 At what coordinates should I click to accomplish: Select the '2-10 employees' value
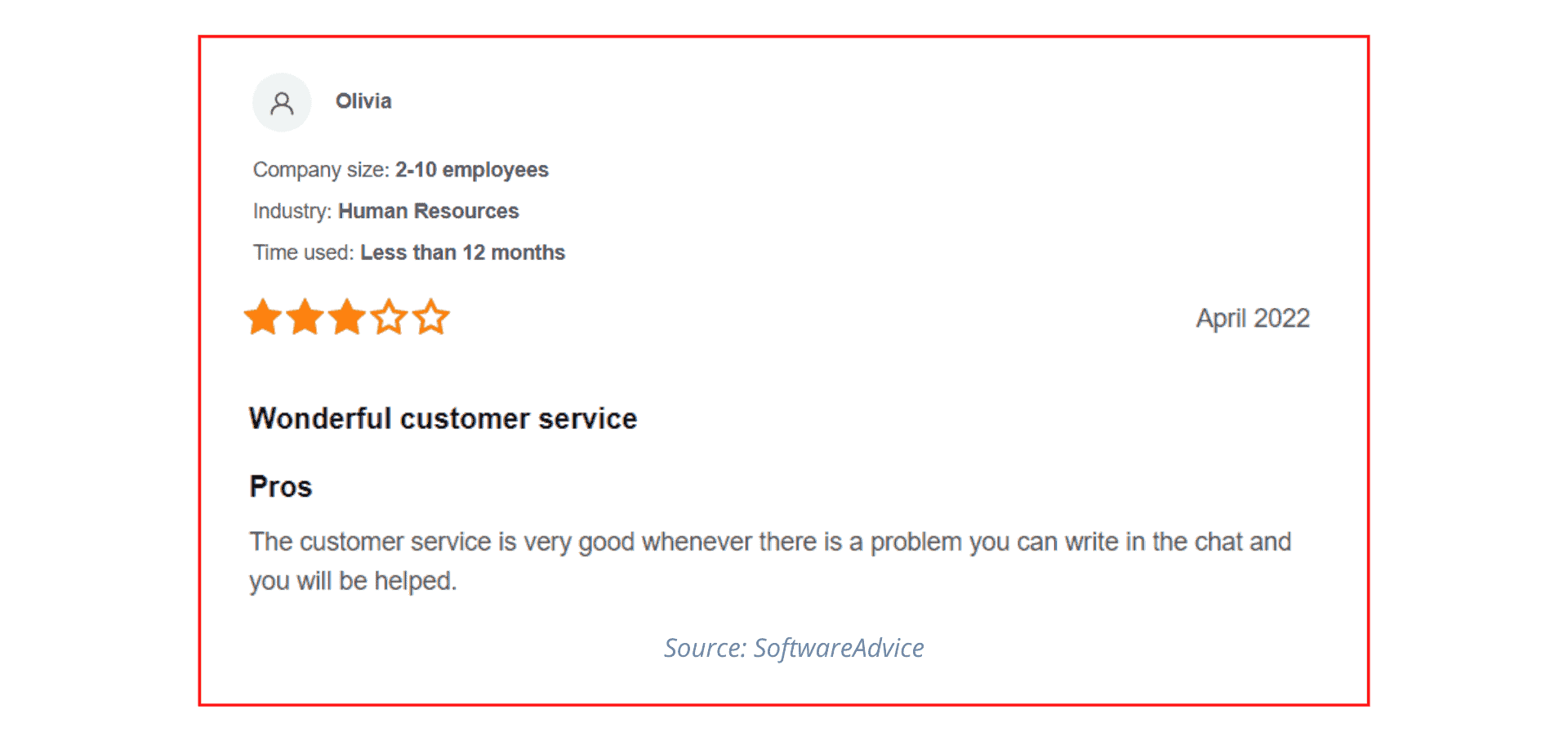[x=472, y=170]
